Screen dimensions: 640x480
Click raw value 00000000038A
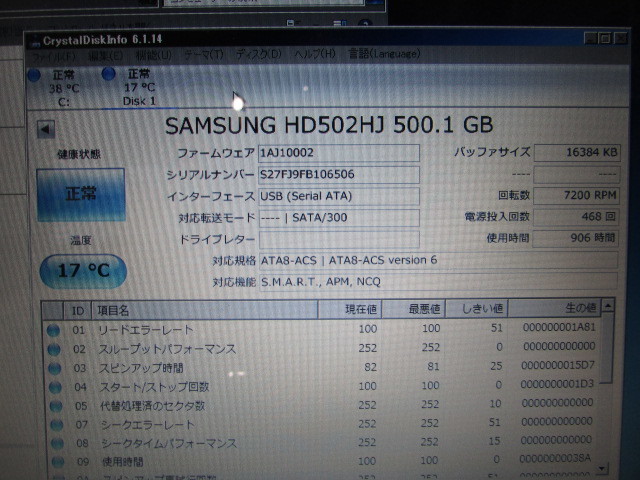tap(555, 459)
